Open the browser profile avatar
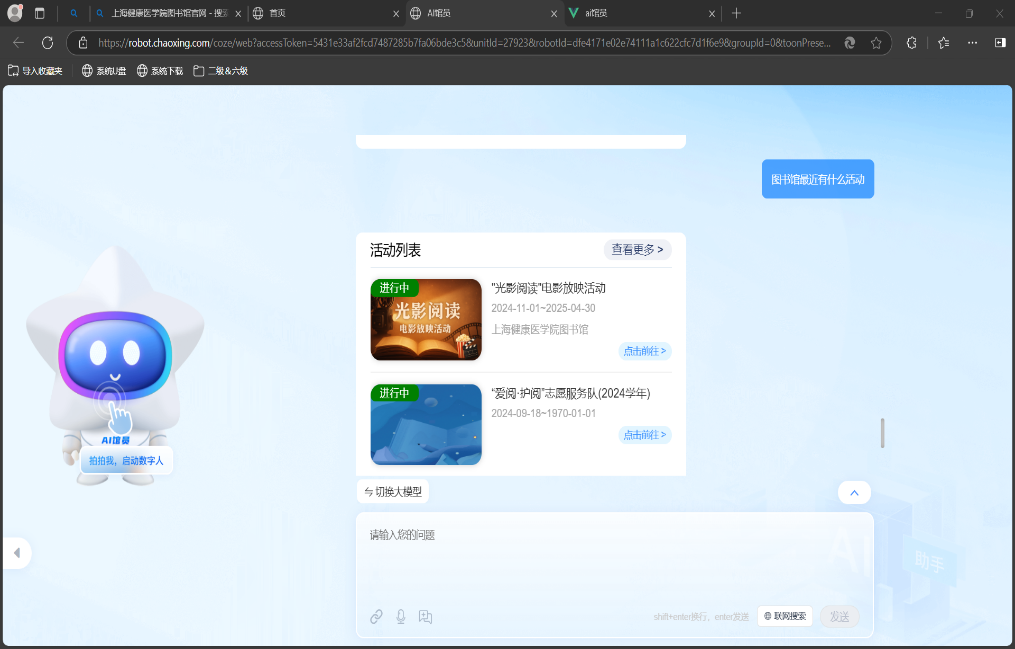This screenshot has height=649, width=1015. 15,13
